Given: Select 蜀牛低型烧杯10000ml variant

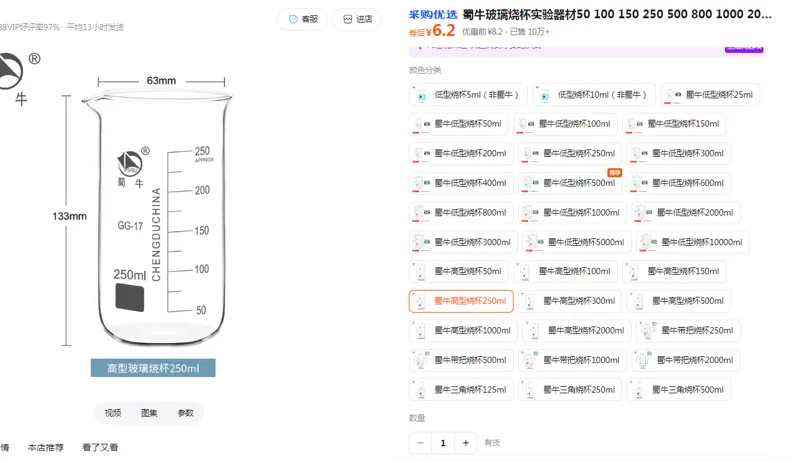Looking at the screenshot, I should (x=692, y=242).
